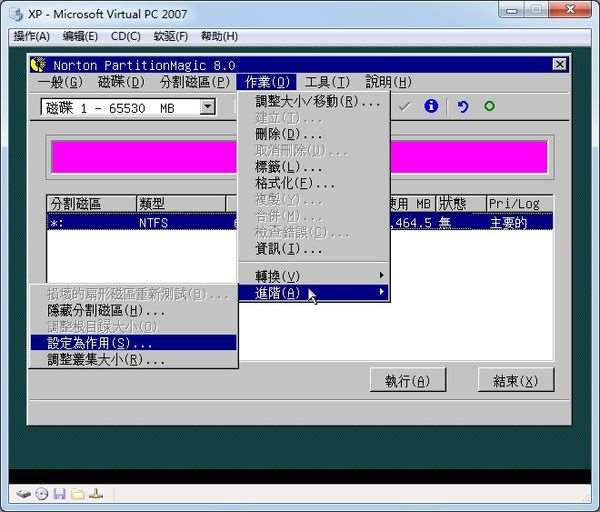600x512 pixels.
Task: Open the 磁碟(D) menu
Action: (x=121, y=82)
